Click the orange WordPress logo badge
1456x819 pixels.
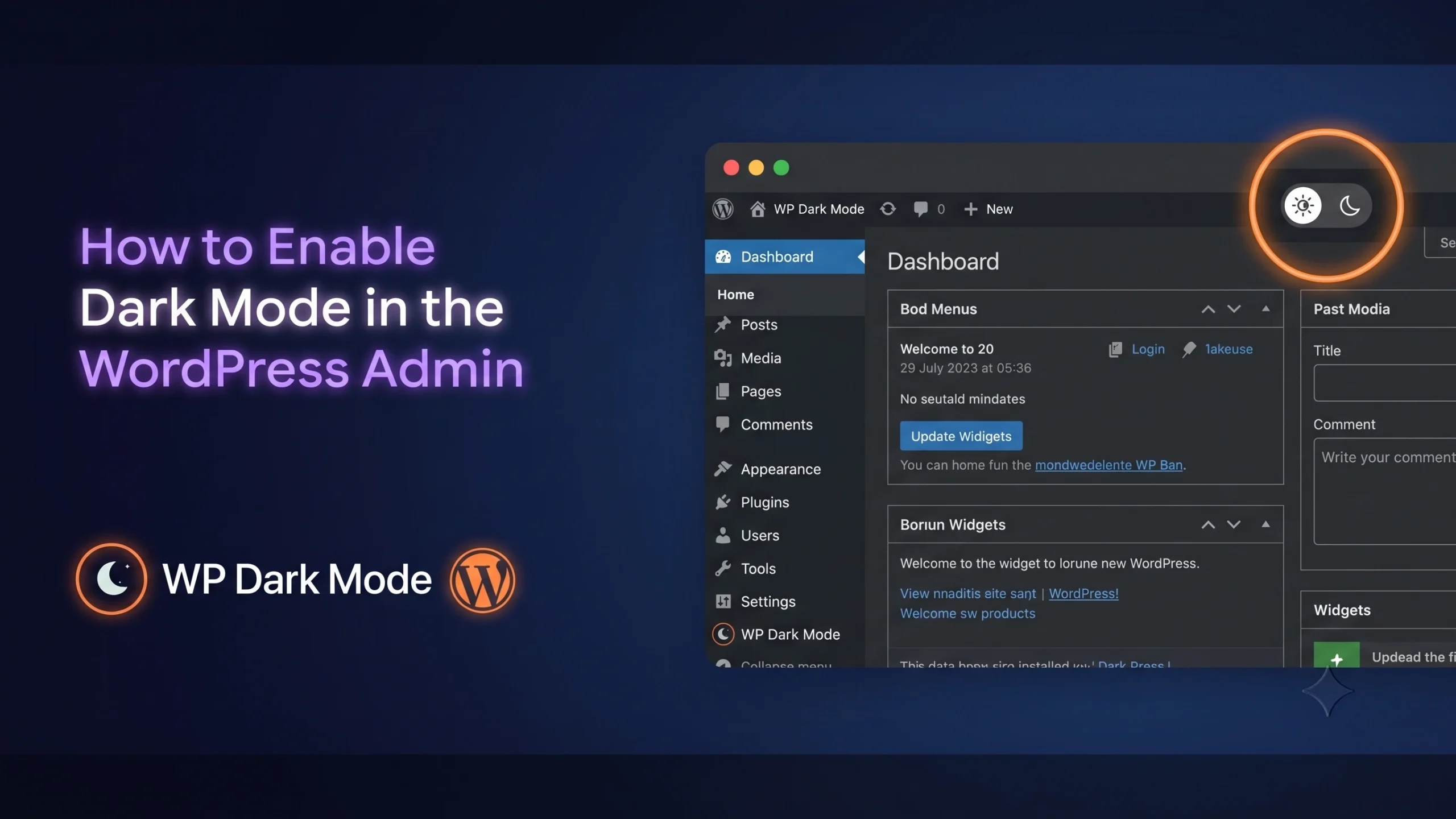(x=482, y=580)
